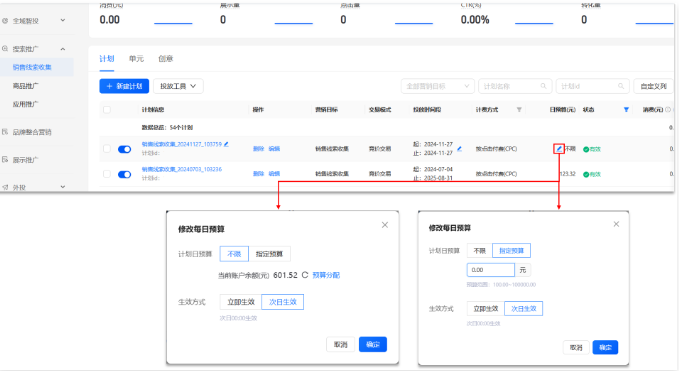Select 不限 in the dialog with 0.00 field
679x371 pixels.
pyautogui.click(x=479, y=251)
